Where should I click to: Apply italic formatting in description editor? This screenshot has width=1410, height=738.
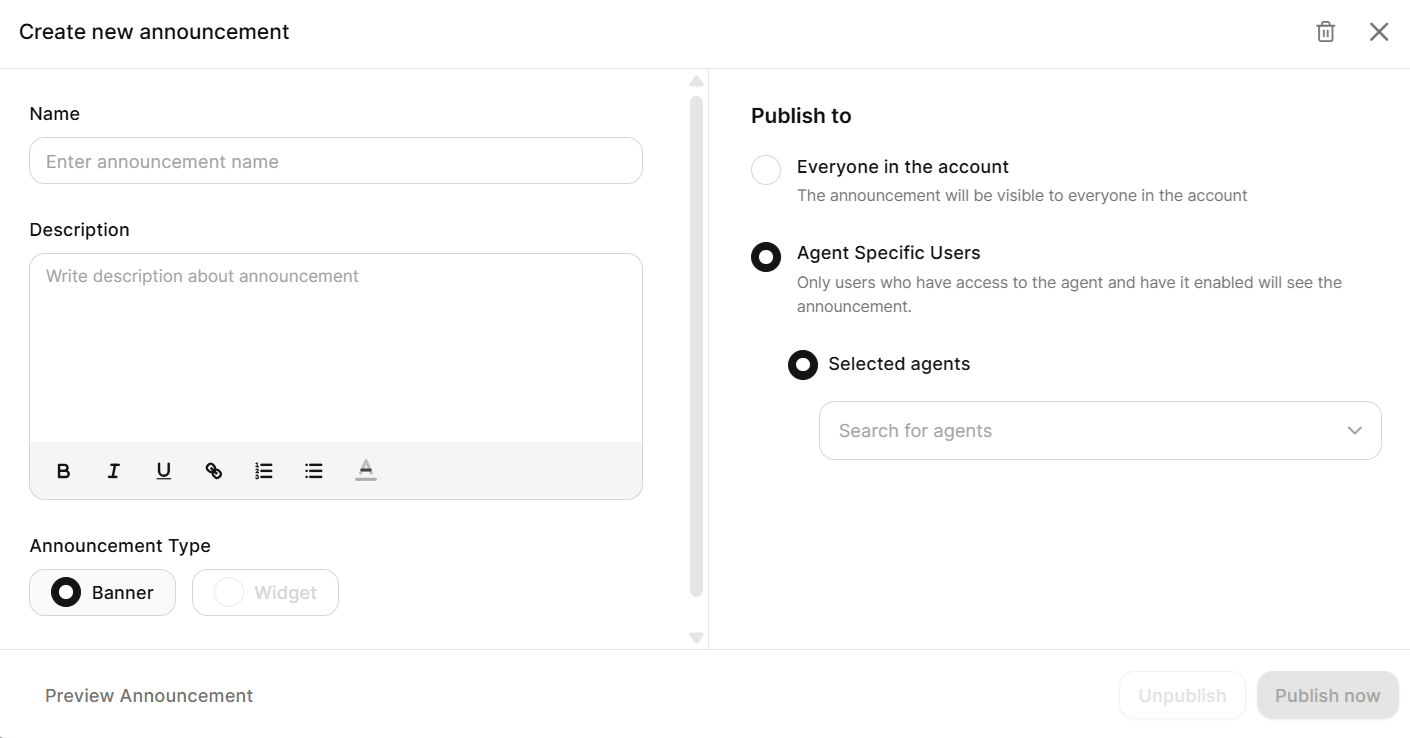point(114,471)
